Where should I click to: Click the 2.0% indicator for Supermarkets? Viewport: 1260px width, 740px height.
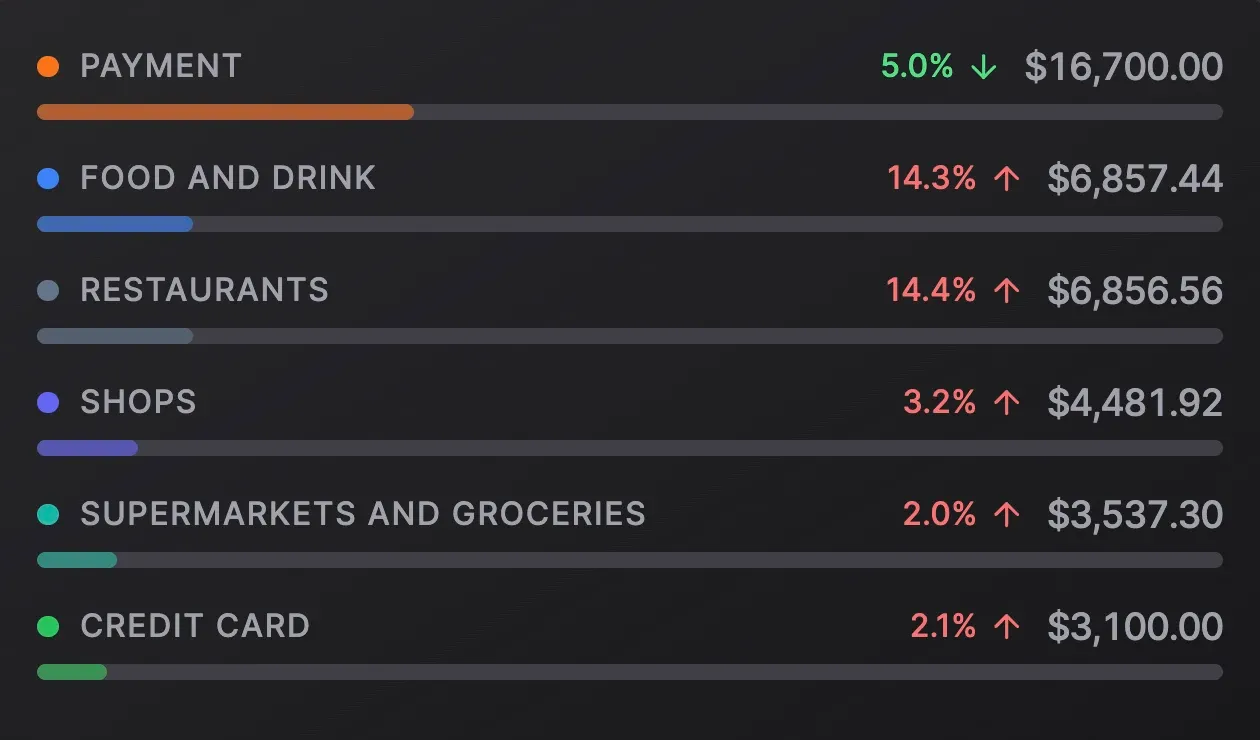click(x=942, y=514)
